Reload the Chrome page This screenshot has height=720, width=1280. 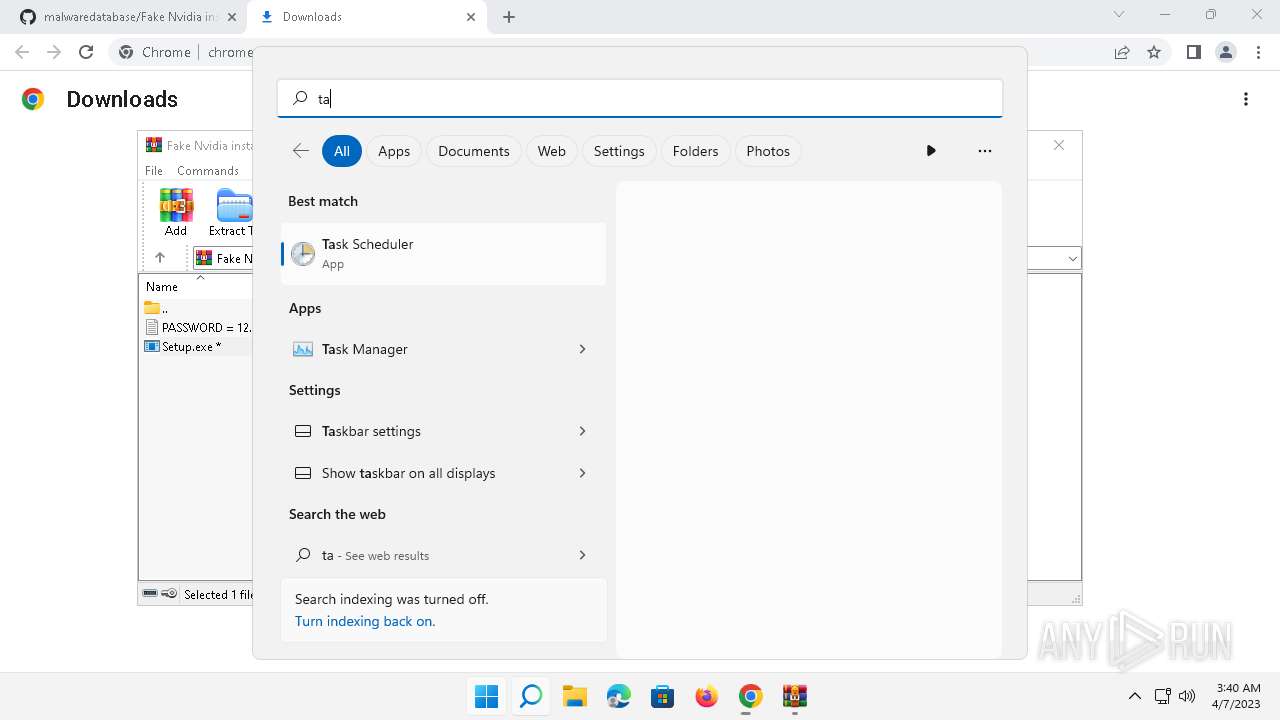coord(86,52)
